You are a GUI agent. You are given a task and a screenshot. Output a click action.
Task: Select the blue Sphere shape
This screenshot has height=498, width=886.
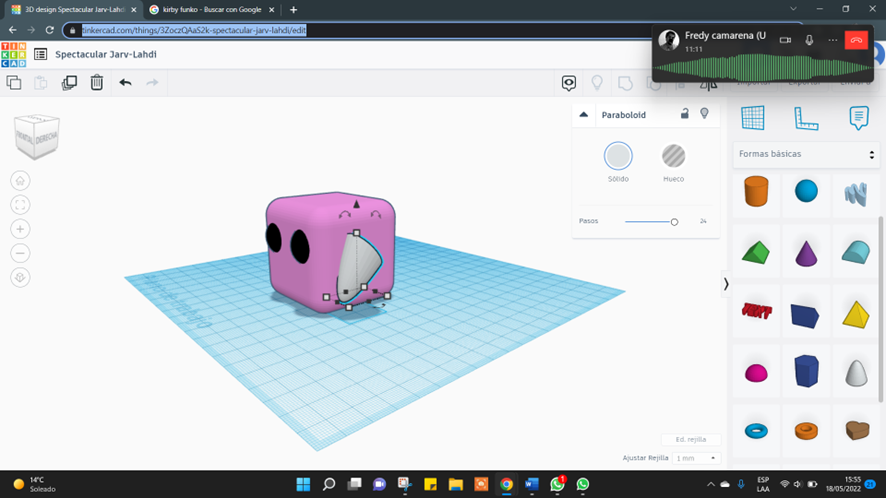(x=806, y=191)
